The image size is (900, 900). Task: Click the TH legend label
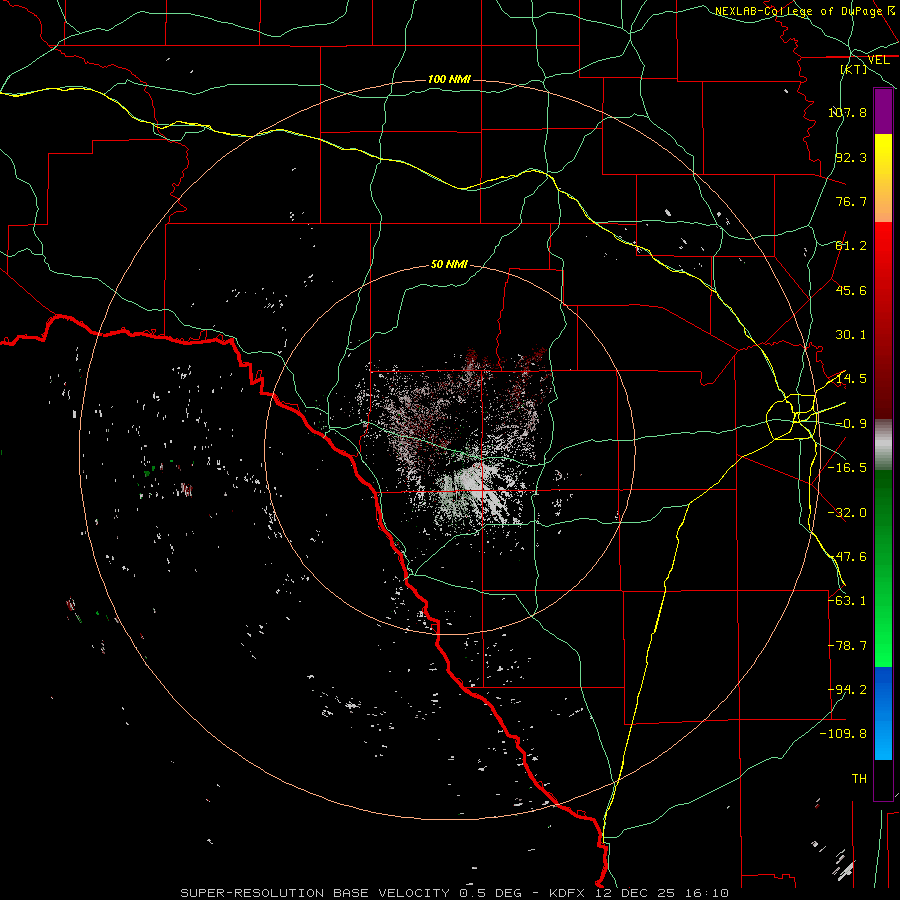point(859,779)
